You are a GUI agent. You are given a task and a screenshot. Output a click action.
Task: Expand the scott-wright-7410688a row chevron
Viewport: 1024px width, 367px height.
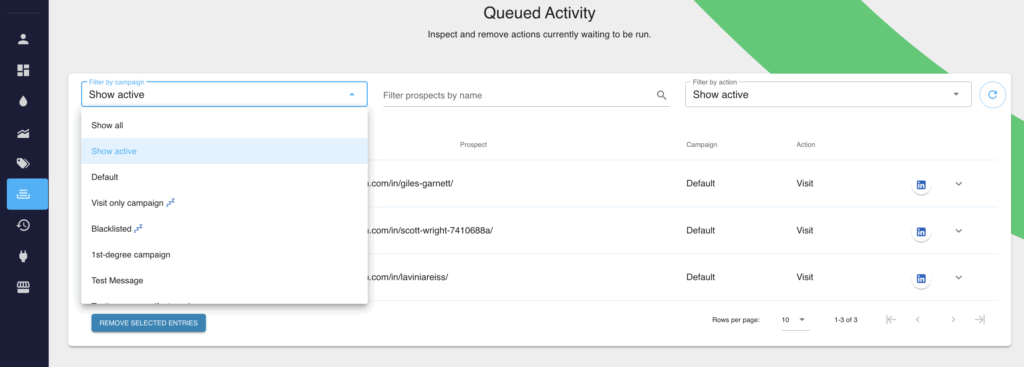(x=959, y=231)
